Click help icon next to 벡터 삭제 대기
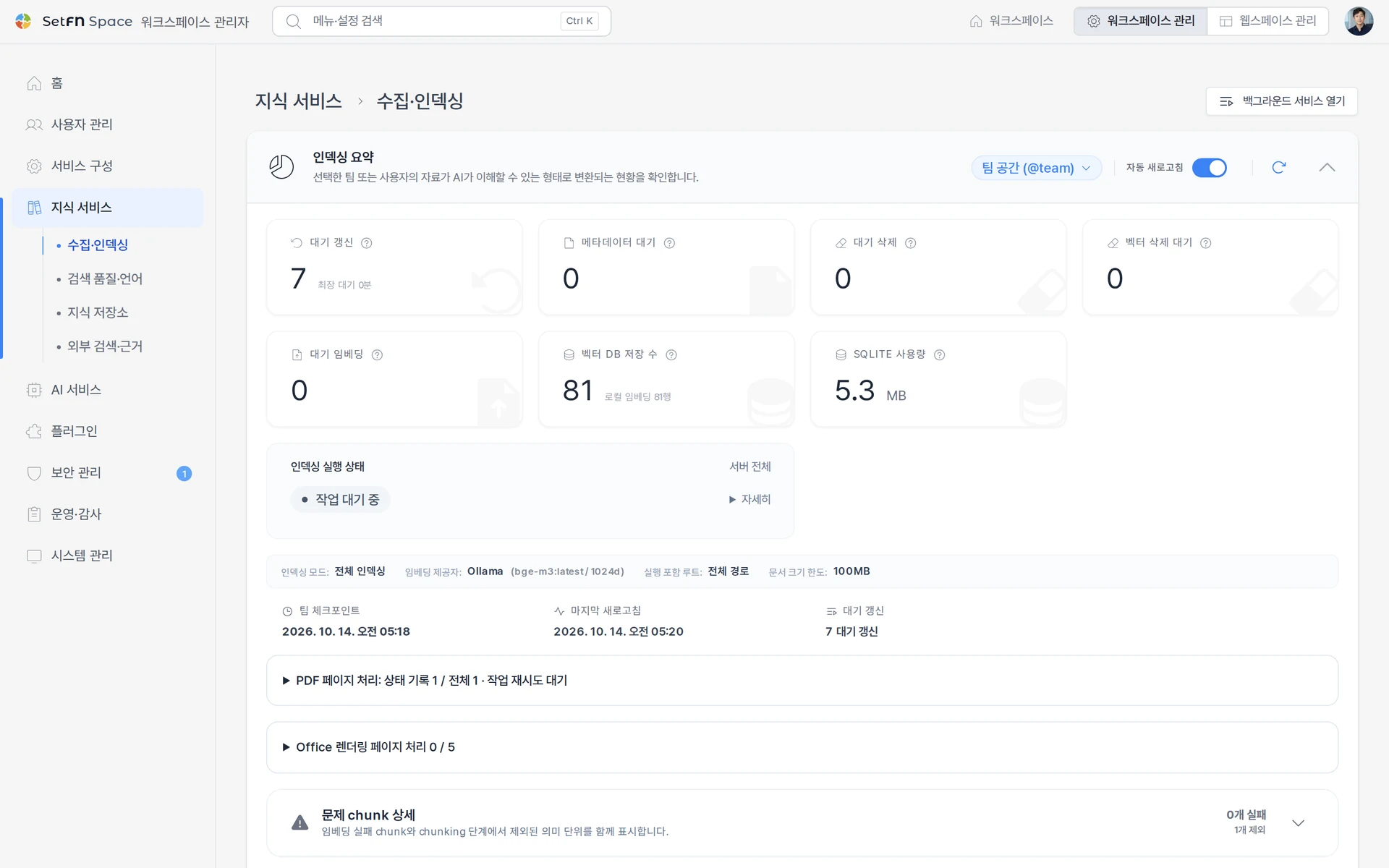This screenshot has width=1389, height=868. (x=1205, y=243)
